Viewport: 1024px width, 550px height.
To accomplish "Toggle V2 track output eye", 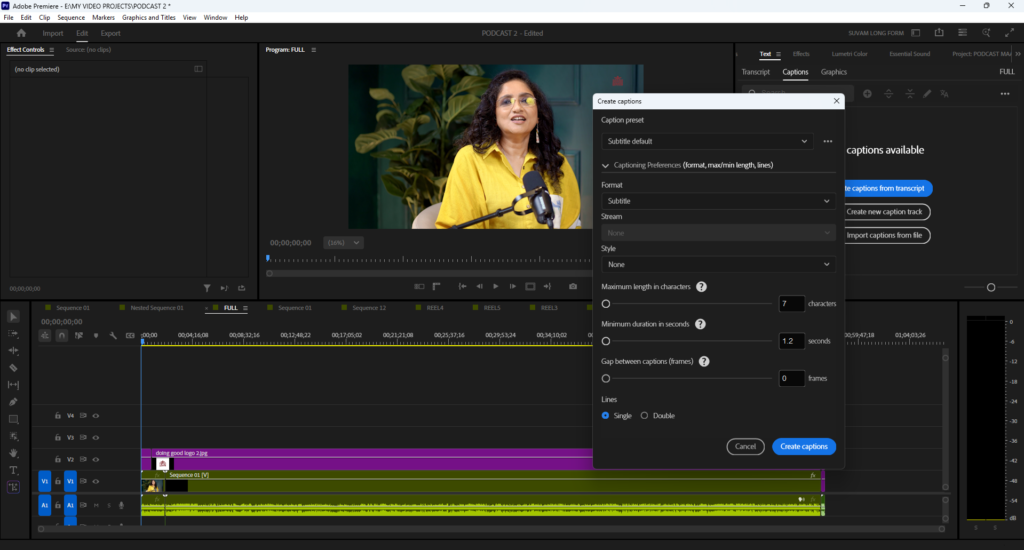I will point(96,459).
